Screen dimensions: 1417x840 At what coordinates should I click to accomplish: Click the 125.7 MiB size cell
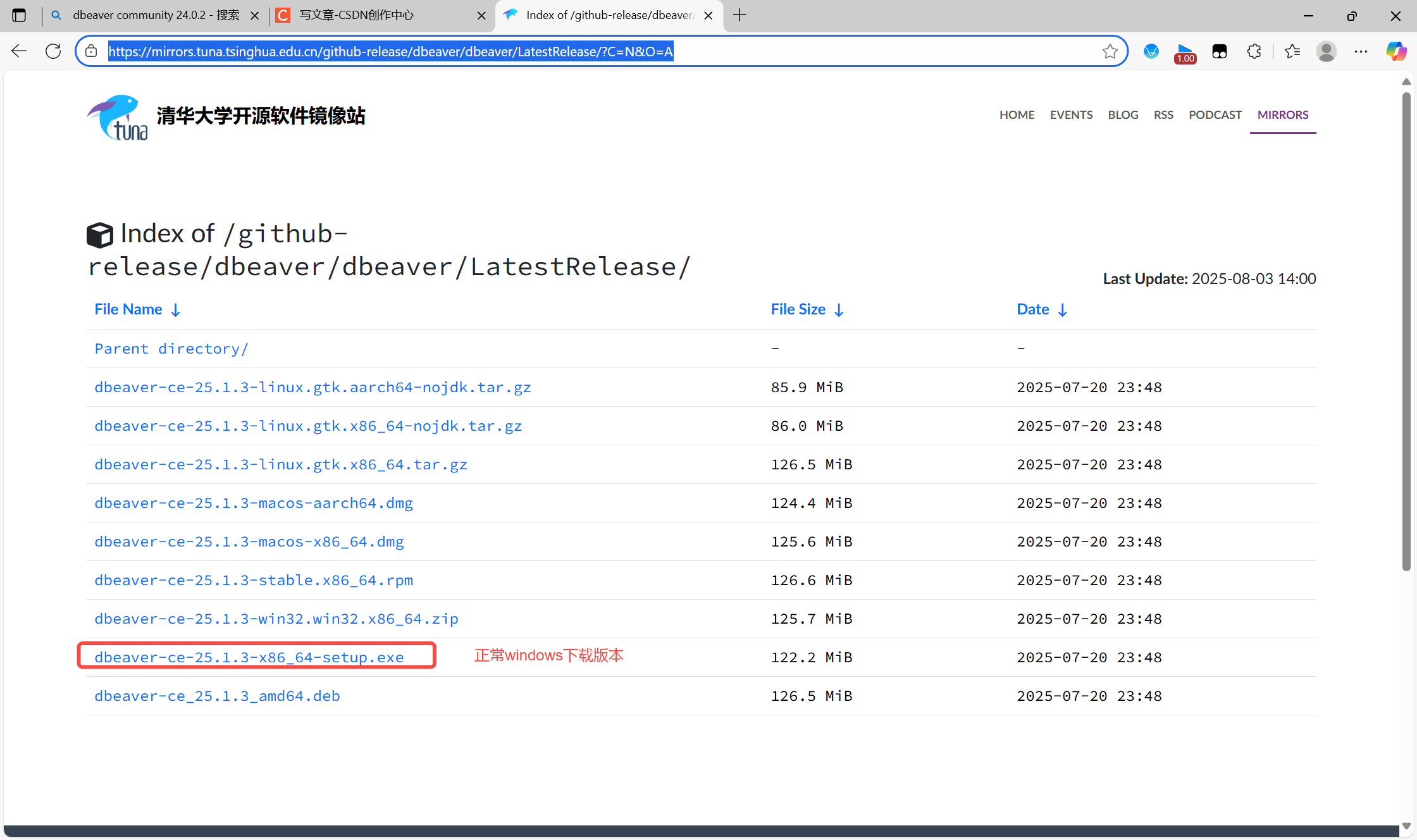pyautogui.click(x=812, y=619)
